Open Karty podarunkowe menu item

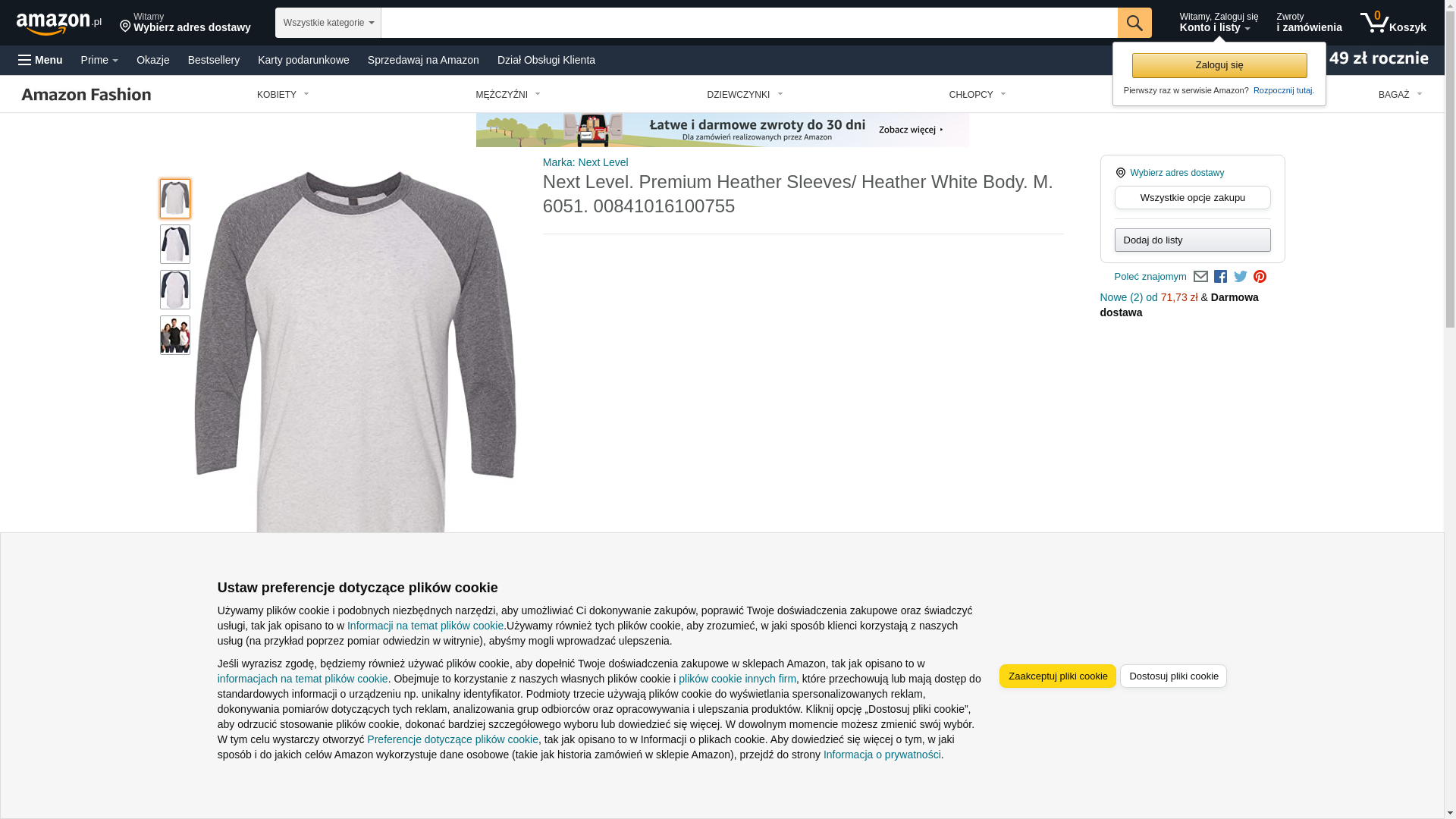[x=303, y=60]
